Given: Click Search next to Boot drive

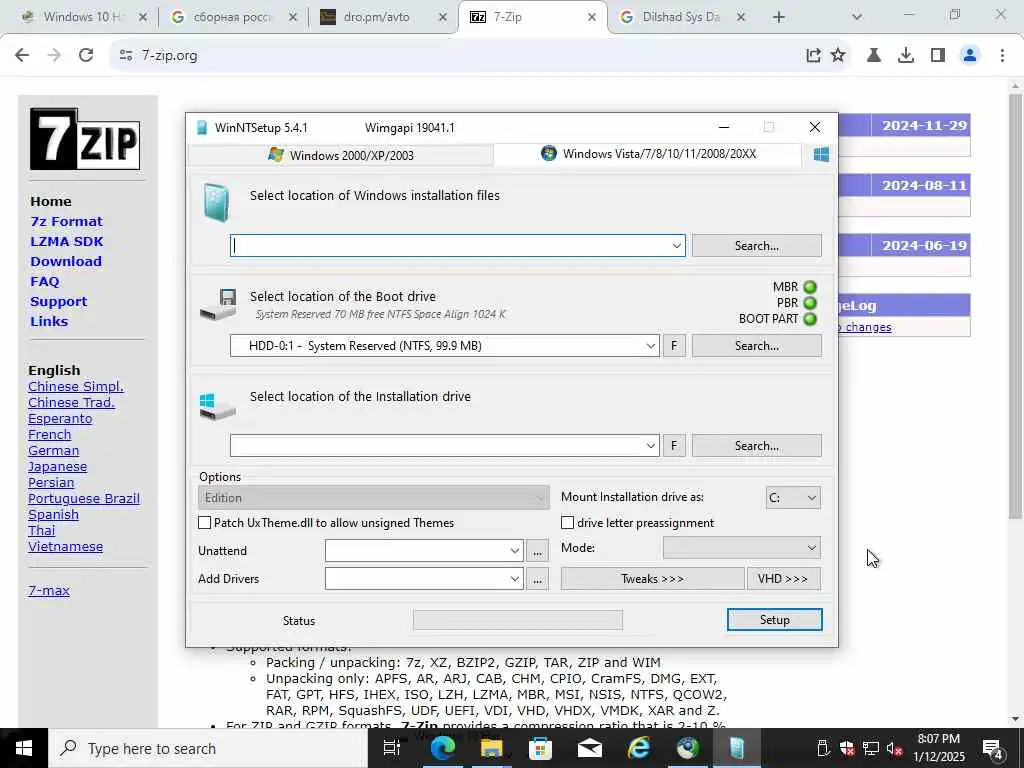Looking at the screenshot, I should point(756,345).
